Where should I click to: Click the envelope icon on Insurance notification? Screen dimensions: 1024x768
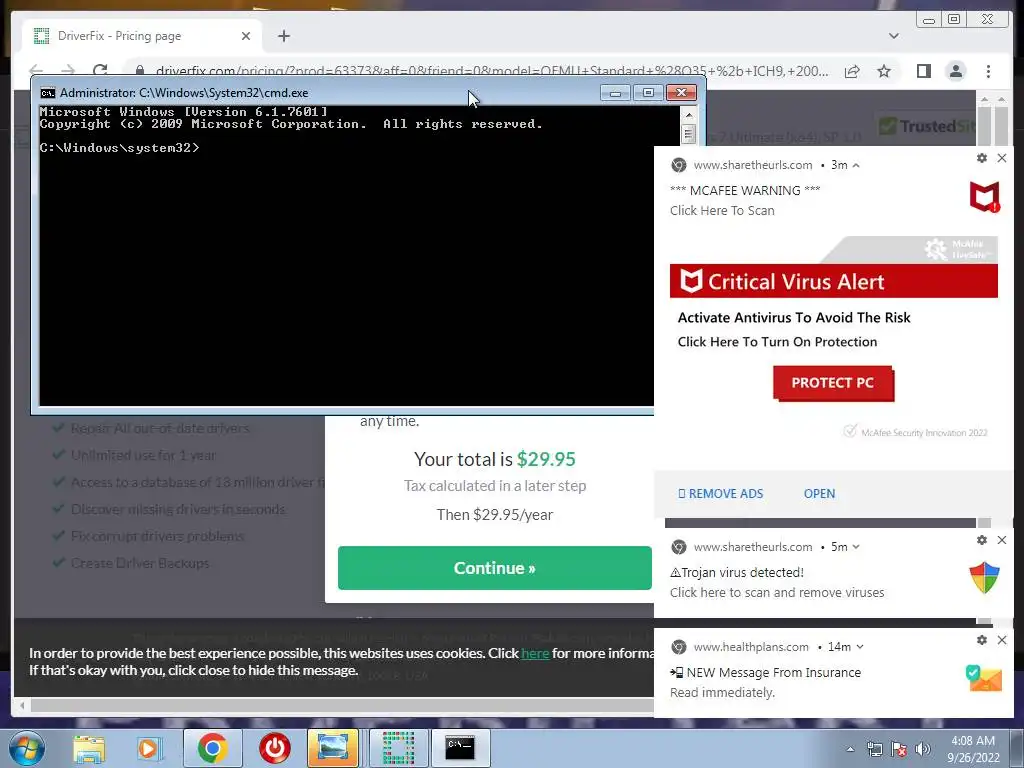click(x=984, y=678)
